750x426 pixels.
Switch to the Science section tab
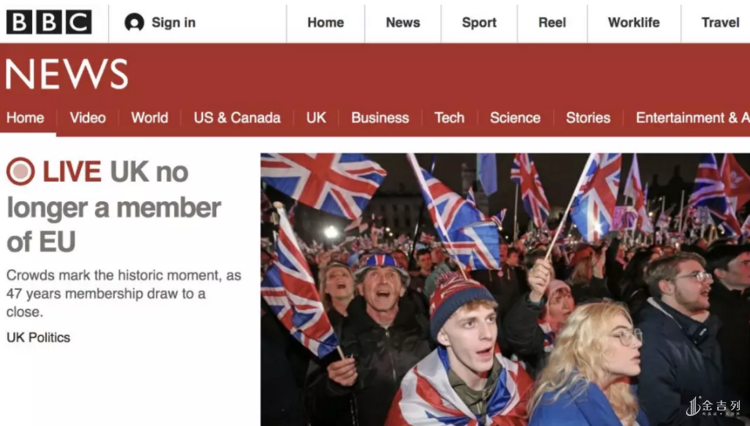[x=515, y=118]
